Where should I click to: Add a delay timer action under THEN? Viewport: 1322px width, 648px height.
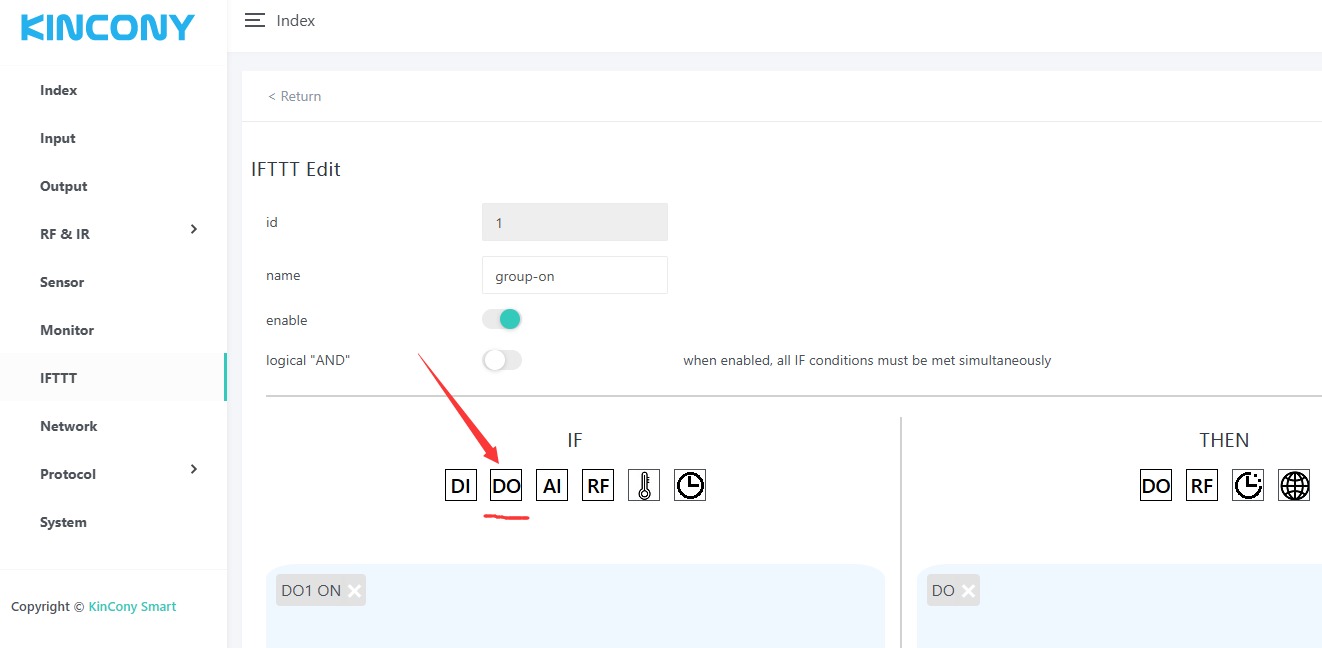click(1247, 486)
